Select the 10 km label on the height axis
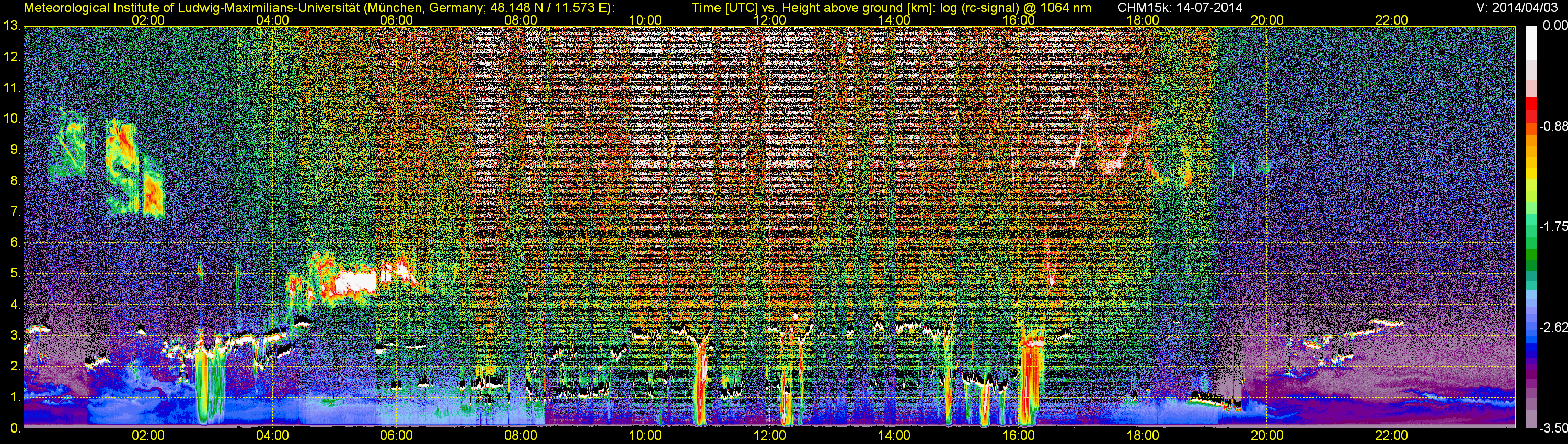 (11, 119)
